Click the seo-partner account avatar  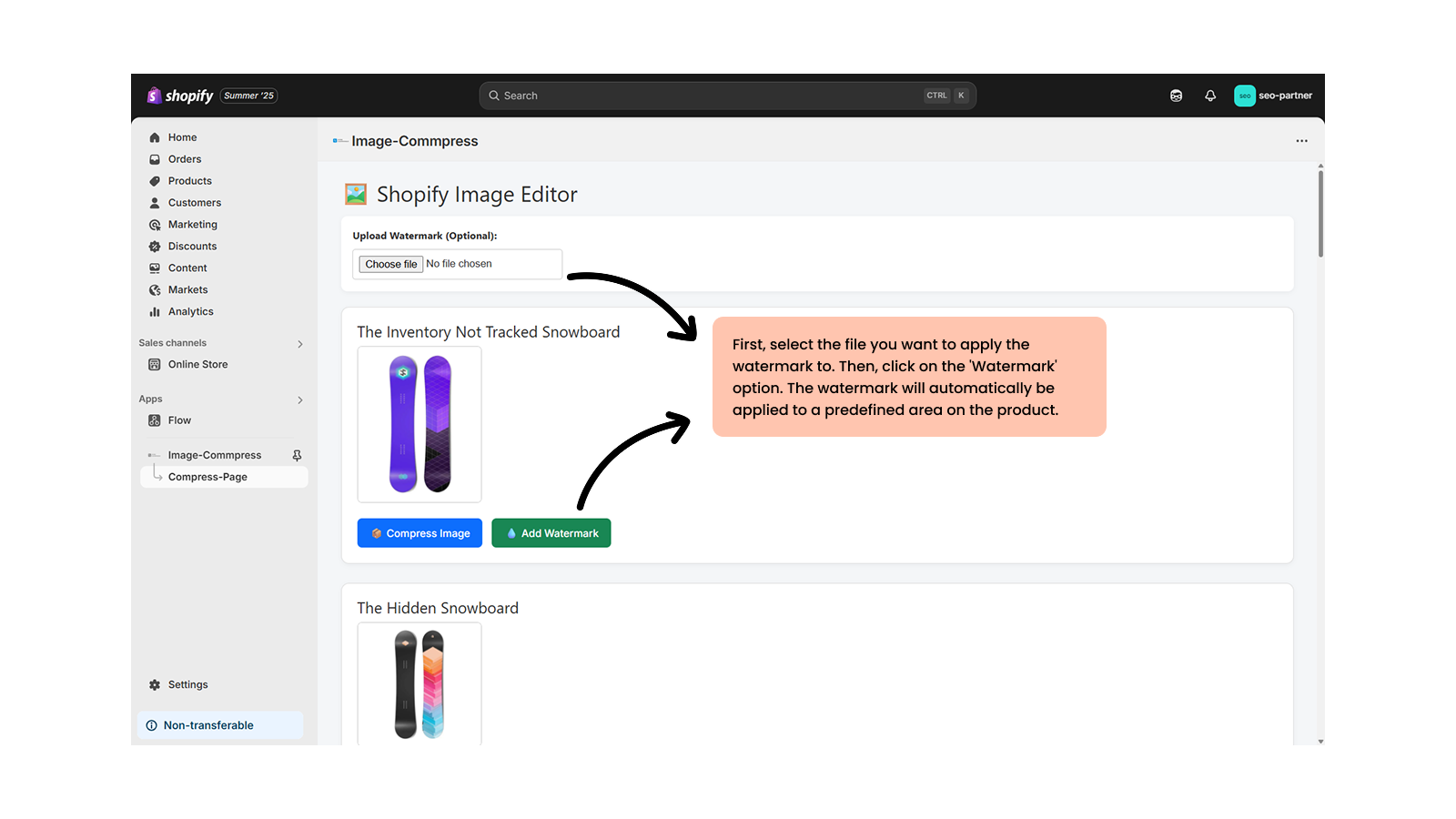point(1244,96)
